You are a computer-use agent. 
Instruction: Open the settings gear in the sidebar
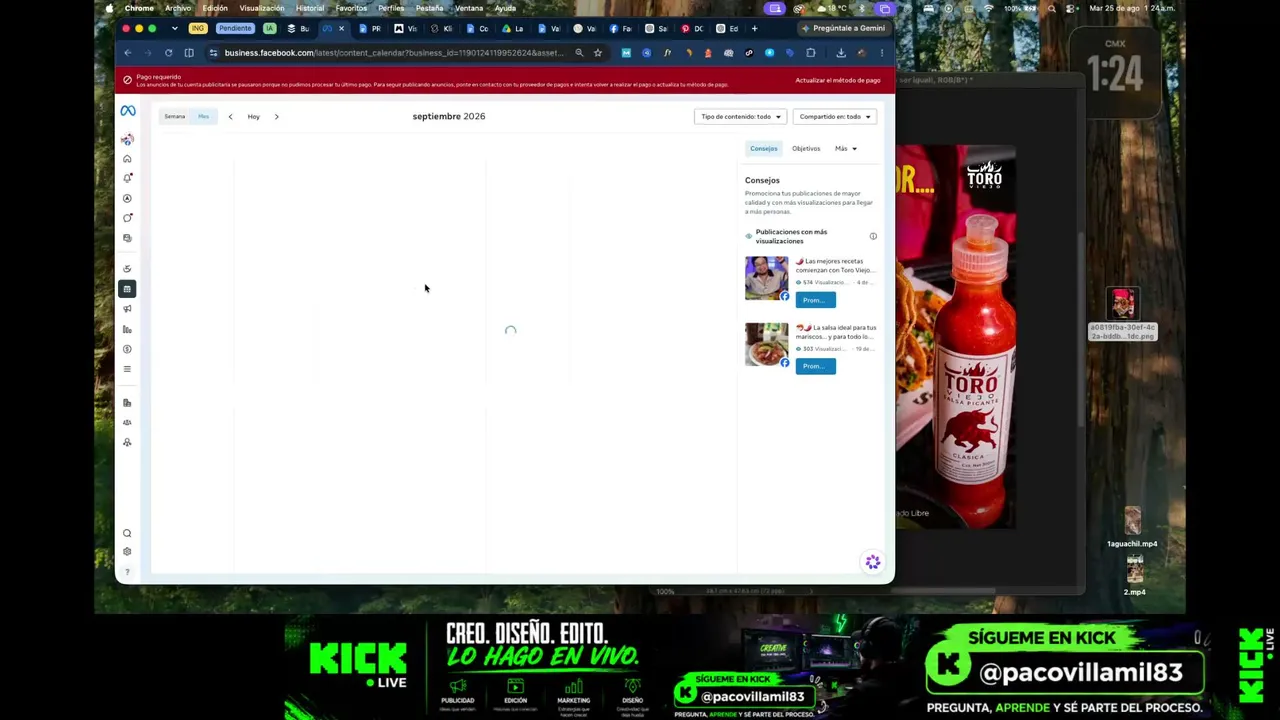click(x=127, y=552)
